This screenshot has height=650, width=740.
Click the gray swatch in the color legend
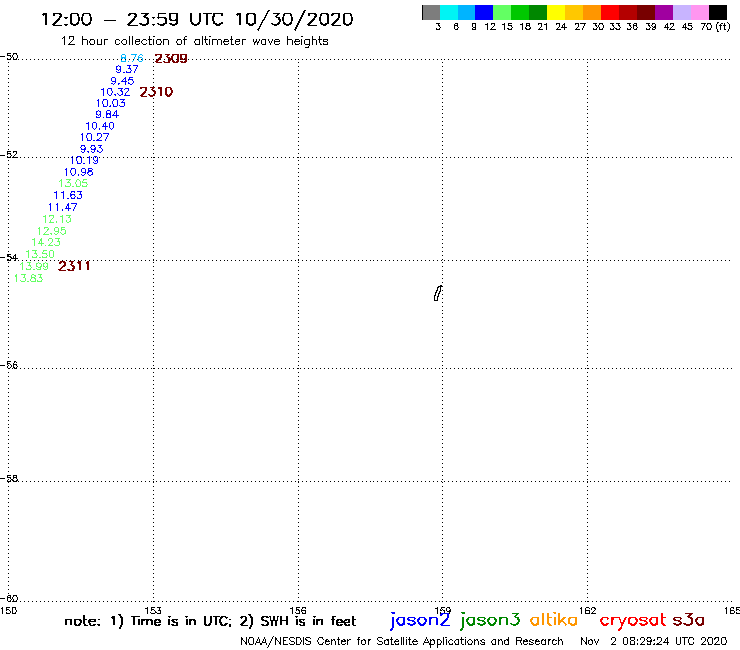point(431,12)
